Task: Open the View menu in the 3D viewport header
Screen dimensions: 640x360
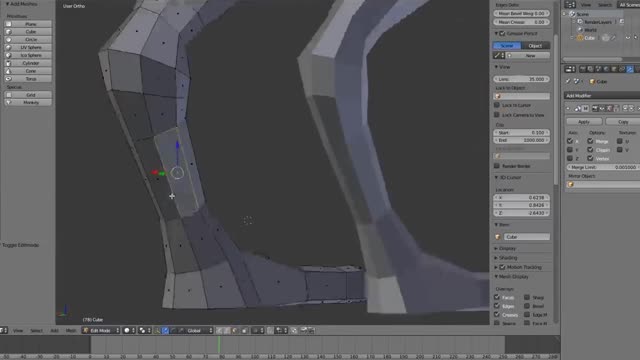Action: point(18,331)
